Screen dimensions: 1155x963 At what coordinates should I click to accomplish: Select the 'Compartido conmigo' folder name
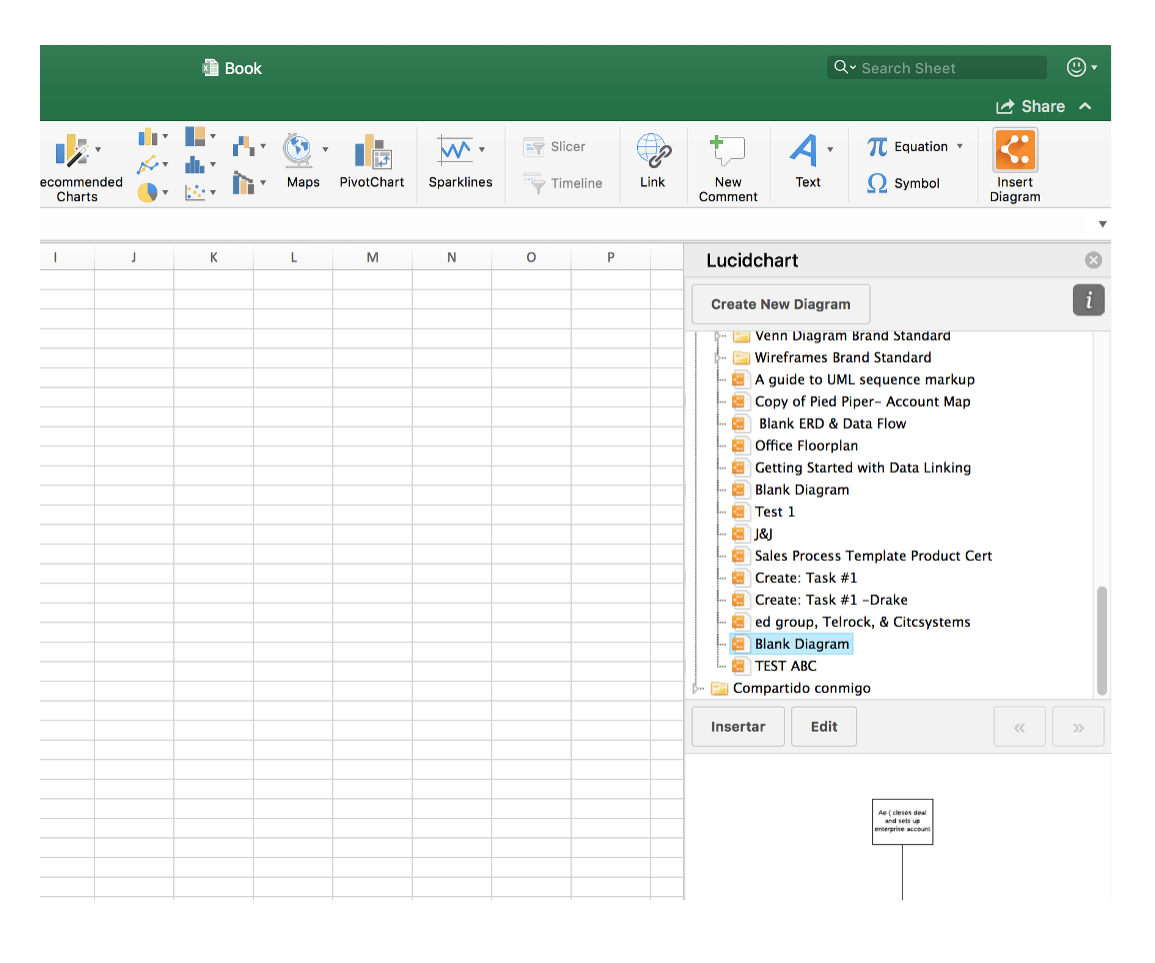801,688
